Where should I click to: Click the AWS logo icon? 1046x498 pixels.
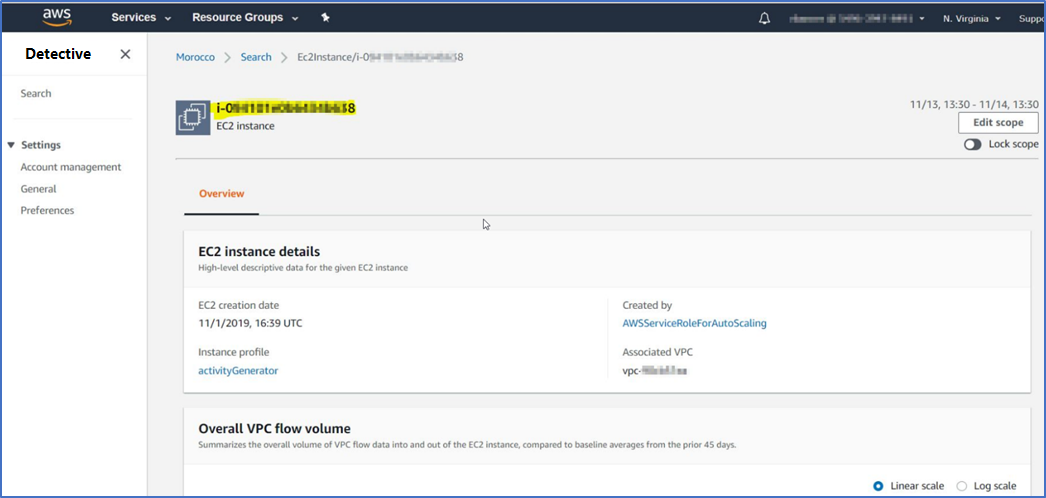click(58, 18)
